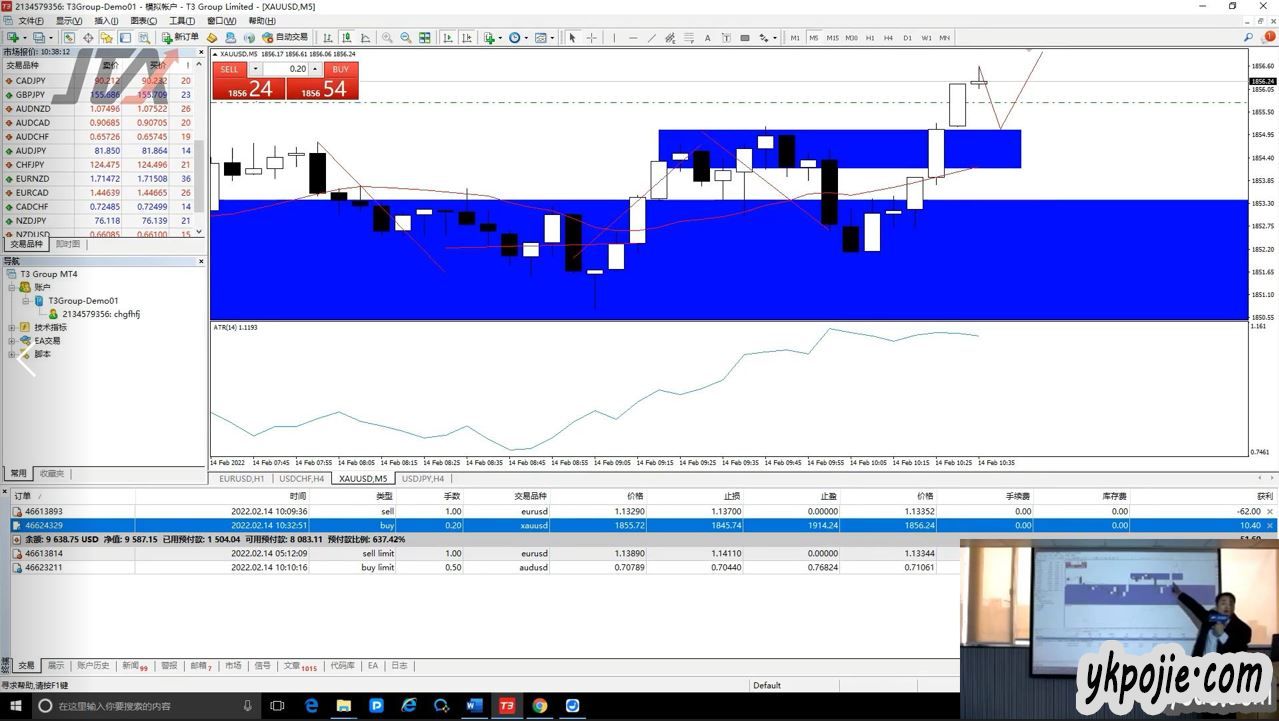The height and width of the screenshot is (721, 1279).
Task: Toggle 自动交易 (AutoTrading) on or off
Action: pyautogui.click(x=285, y=38)
